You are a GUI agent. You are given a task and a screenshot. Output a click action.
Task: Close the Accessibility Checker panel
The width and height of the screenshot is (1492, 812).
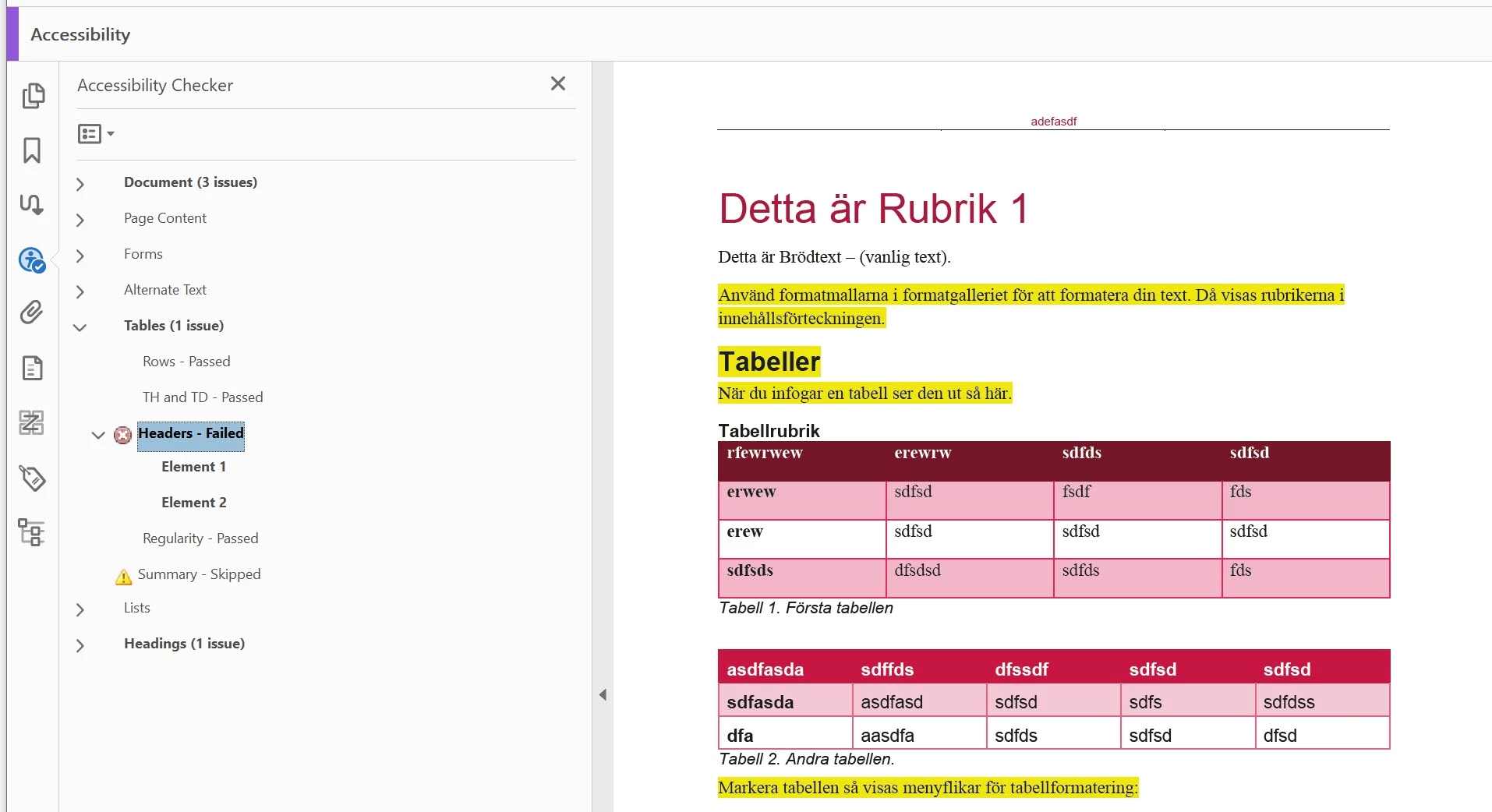558,83
